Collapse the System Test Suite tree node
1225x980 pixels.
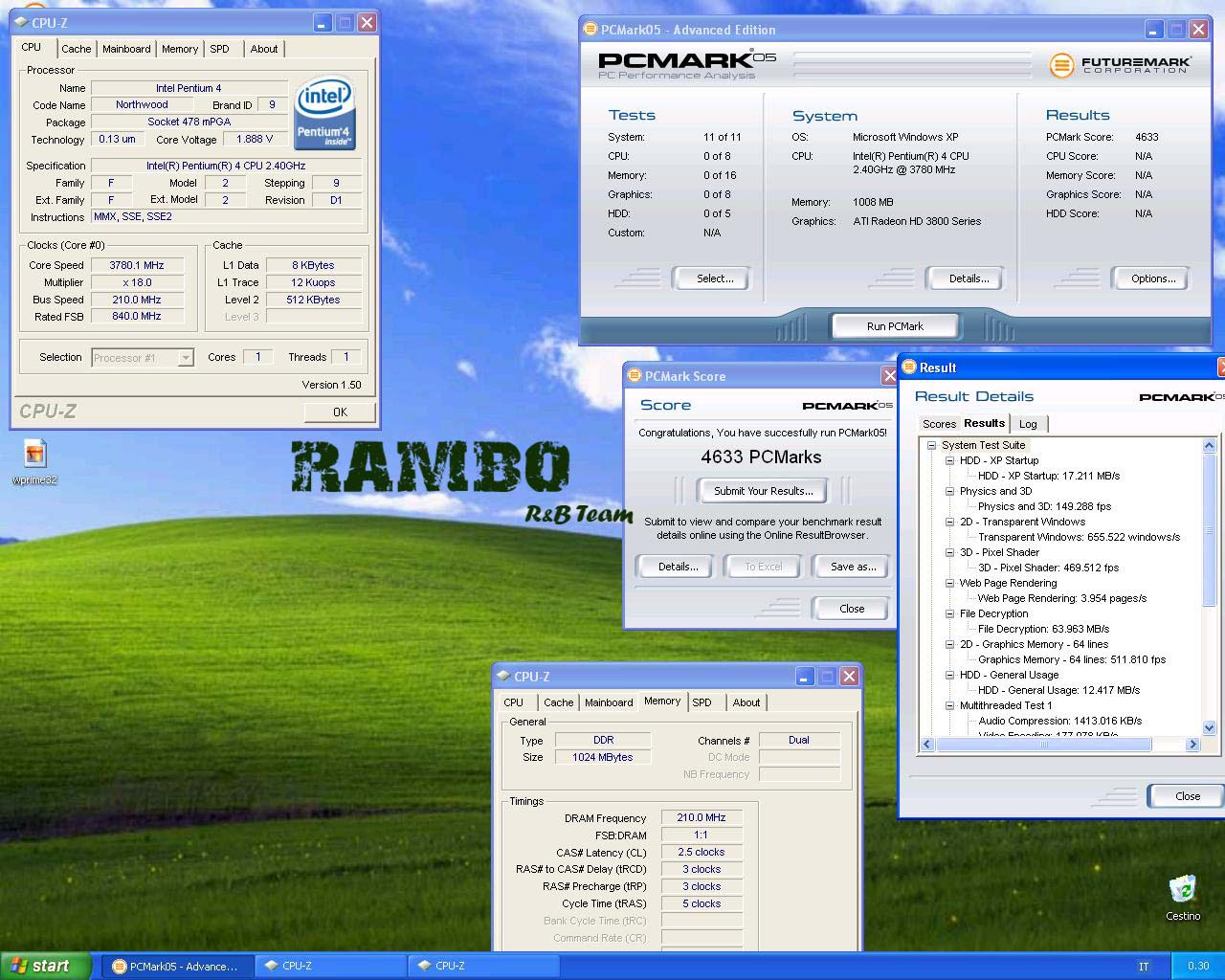coord(931,445)
